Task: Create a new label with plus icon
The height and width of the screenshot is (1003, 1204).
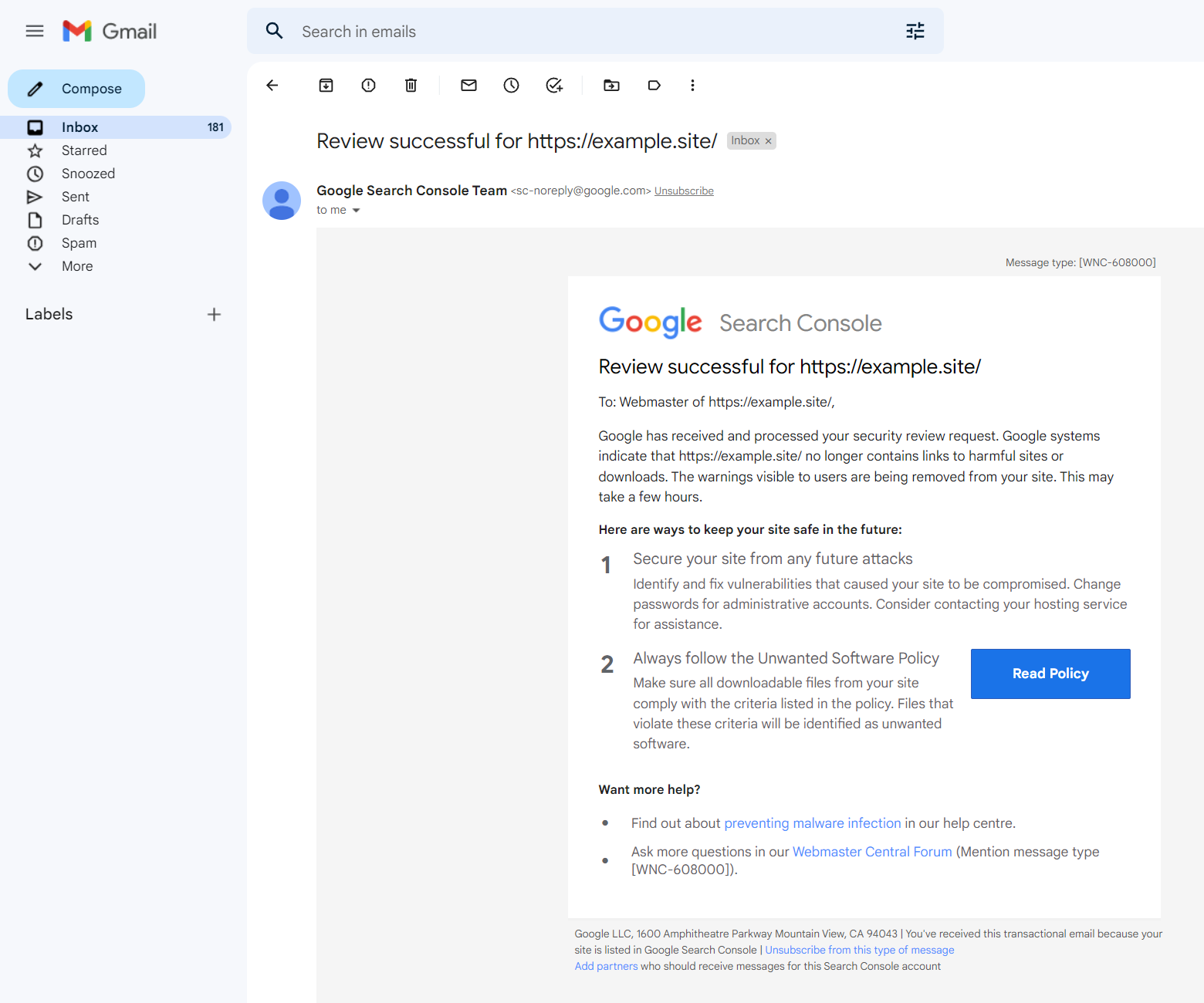Action: click(214, 314)
